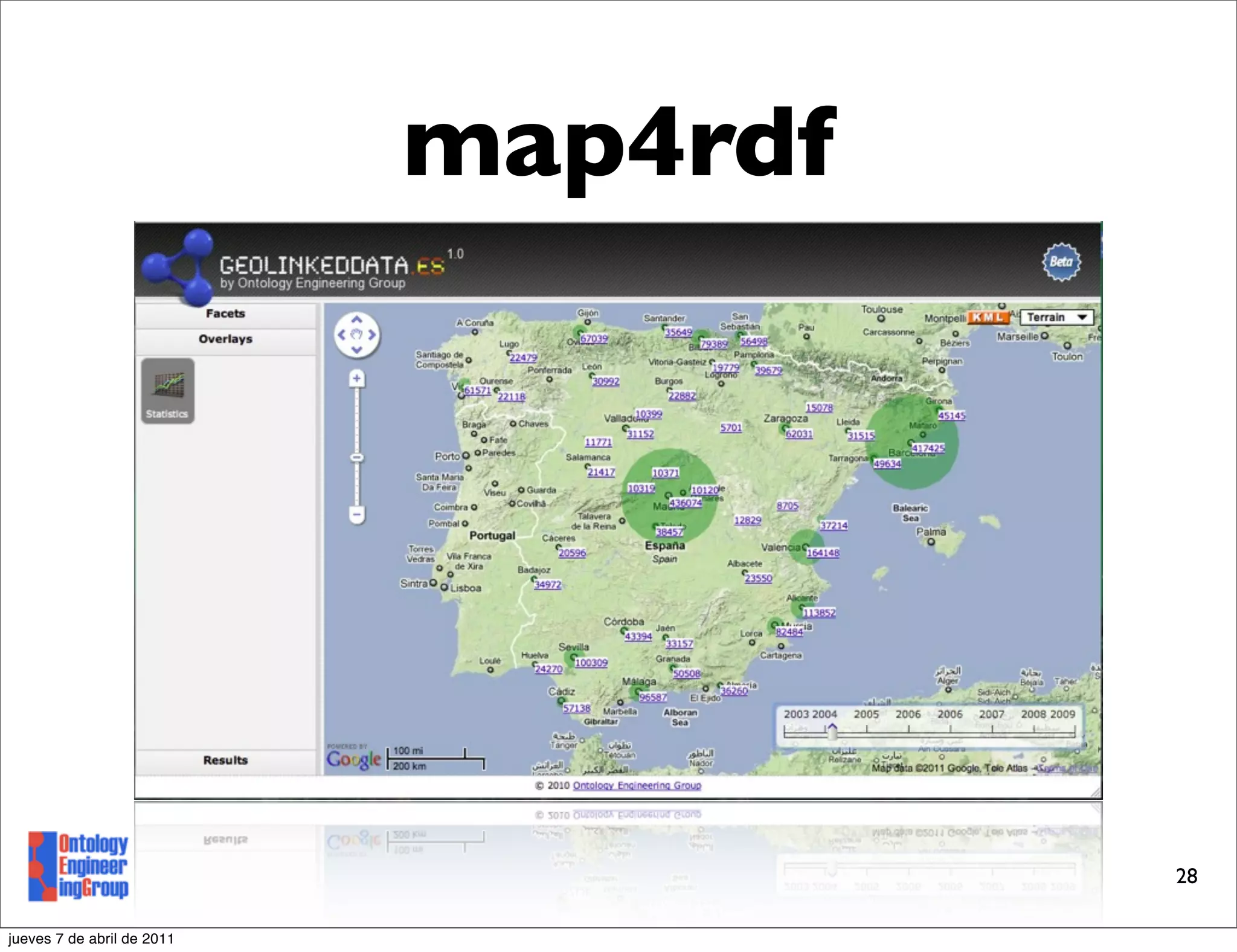
Task: Click the value 45145 near Girona
Action: (x=952, y=416)
